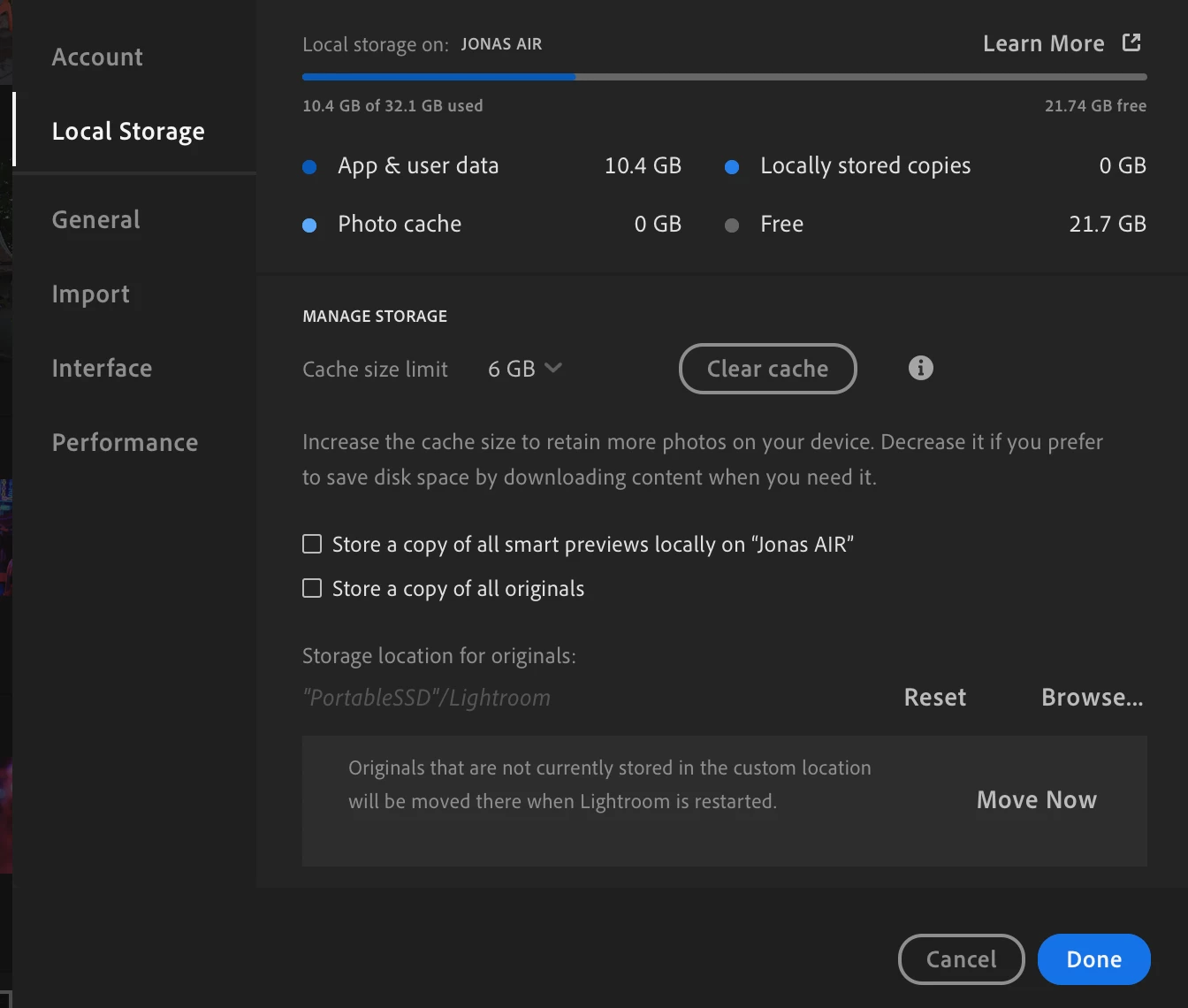Expand the cache size chevron arrow
The height and width of the screenshot is (1008, 1188).
(x=553, y=368)
